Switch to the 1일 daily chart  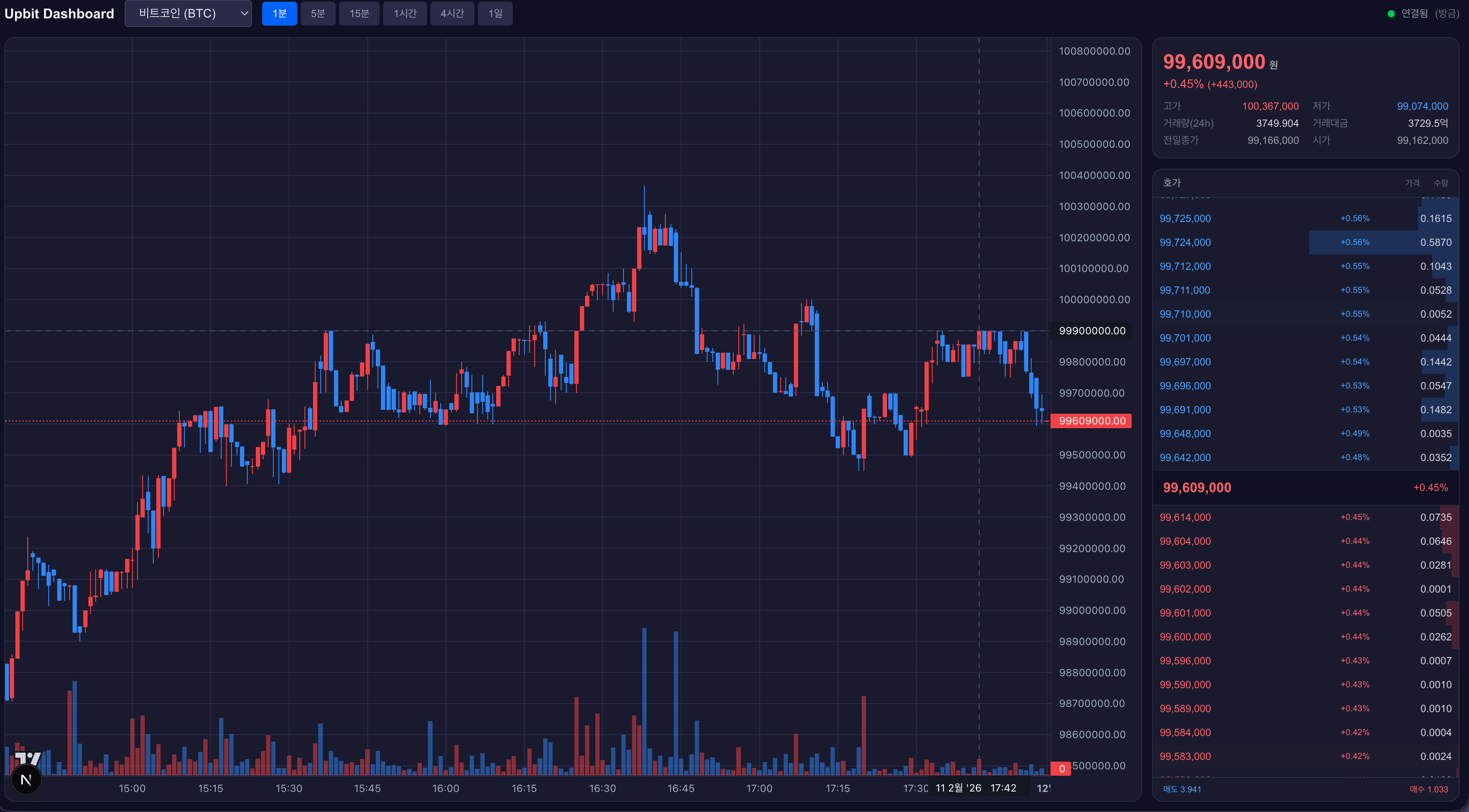495,14
